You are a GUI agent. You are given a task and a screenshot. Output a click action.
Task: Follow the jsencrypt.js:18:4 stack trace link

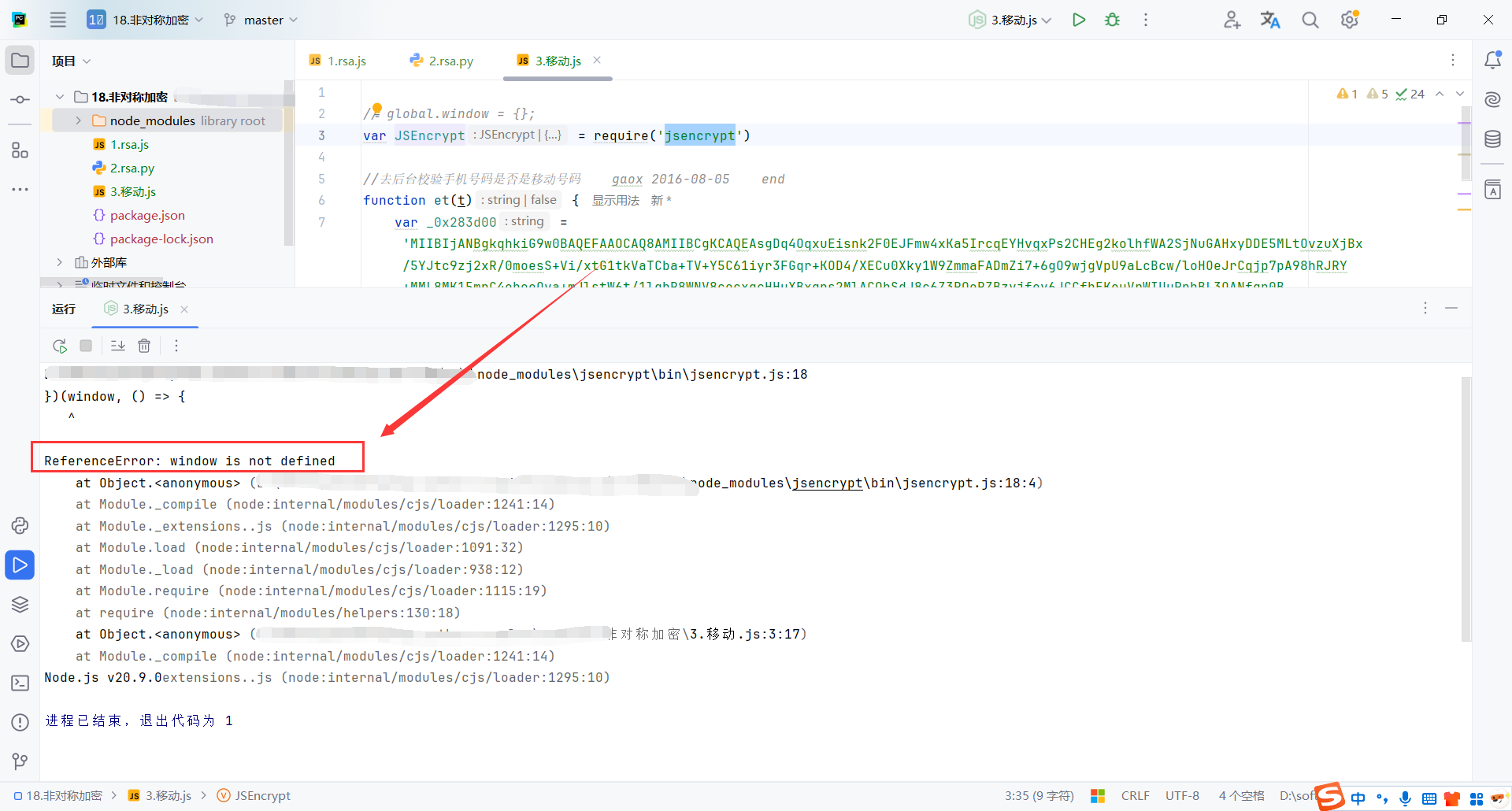pyautogui.click(x=866, y=483)
